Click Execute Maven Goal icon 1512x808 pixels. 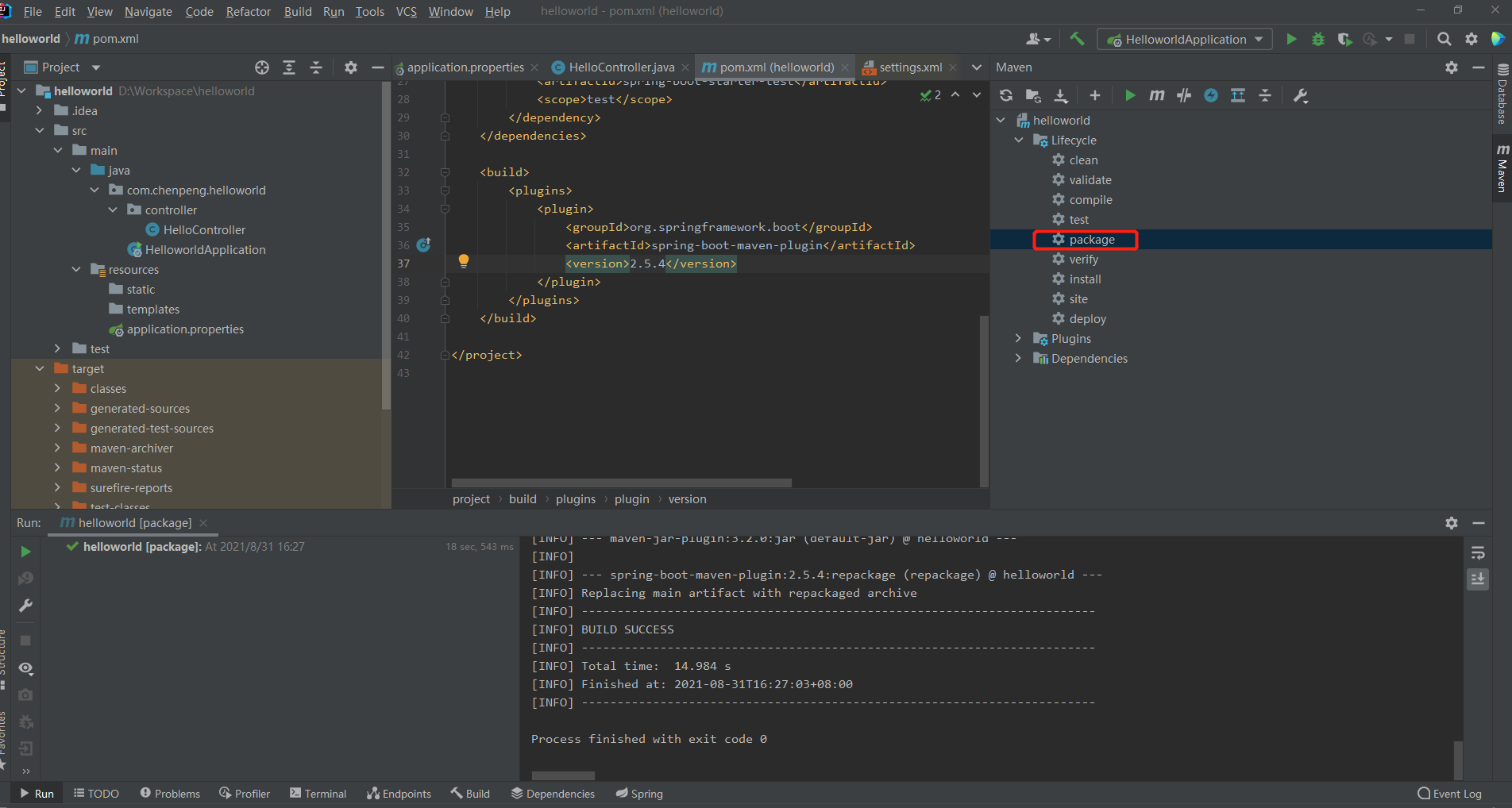pos(1156,95)
